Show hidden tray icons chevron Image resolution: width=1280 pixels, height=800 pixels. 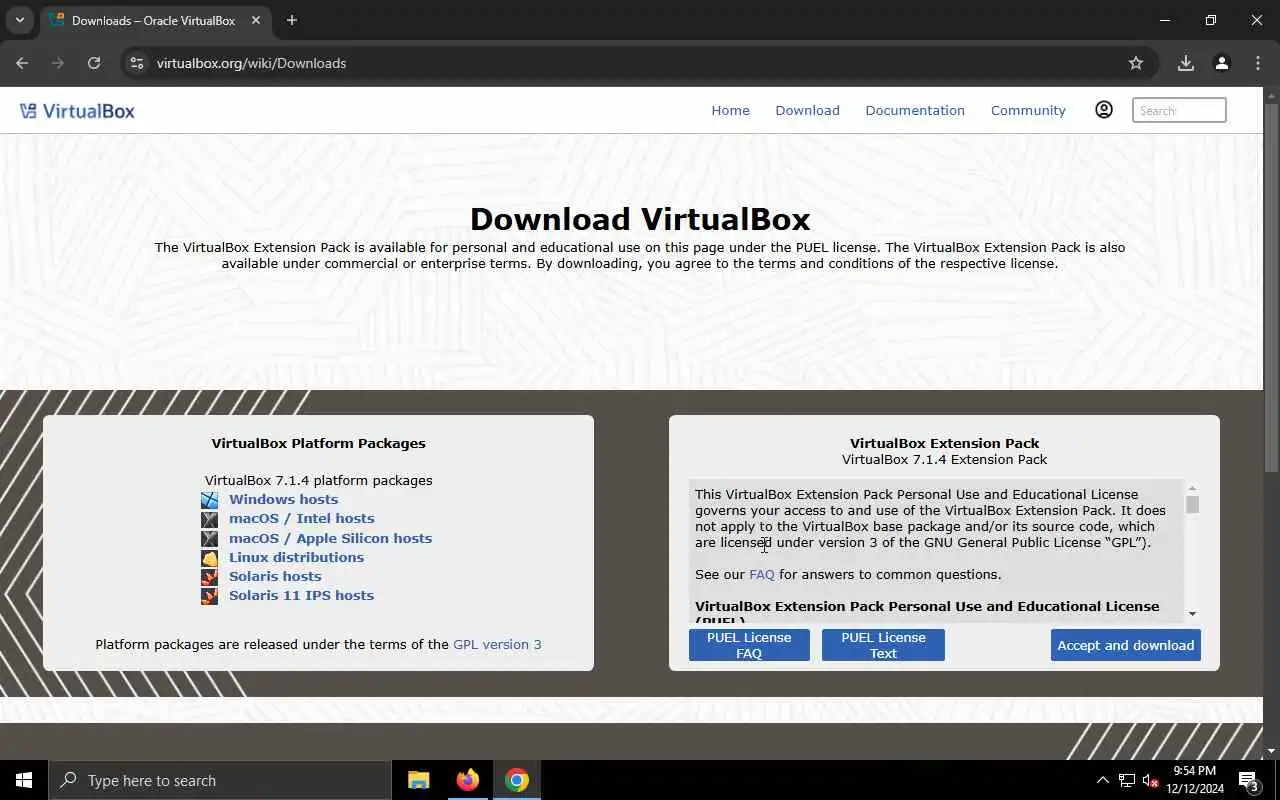click(x=1103, y=780)
